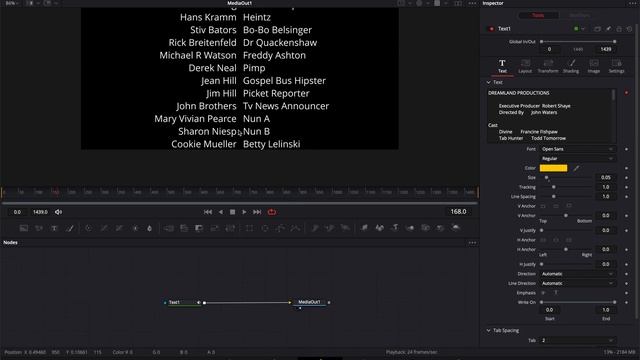The height and width of the screenshot is (360, 640).
Task: Collapse the Tab Spacing section
Action: pos(489,330)
